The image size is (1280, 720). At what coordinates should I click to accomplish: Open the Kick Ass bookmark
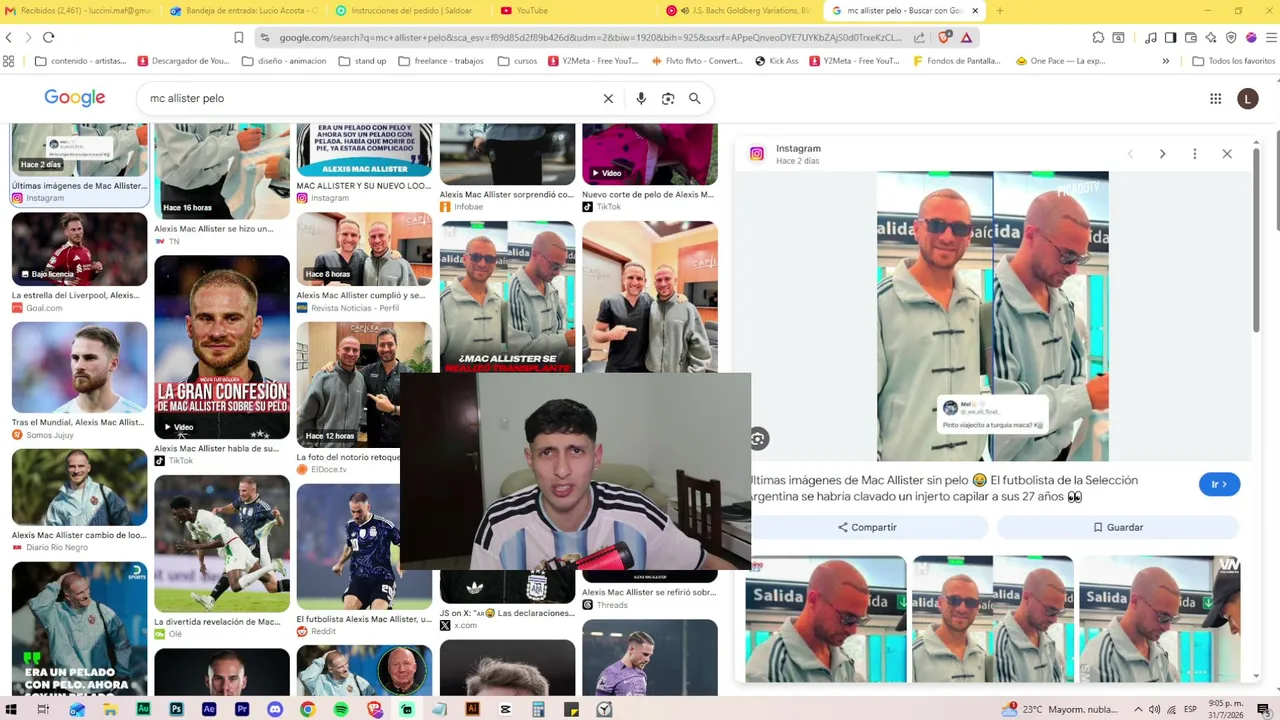pos(777,61)
